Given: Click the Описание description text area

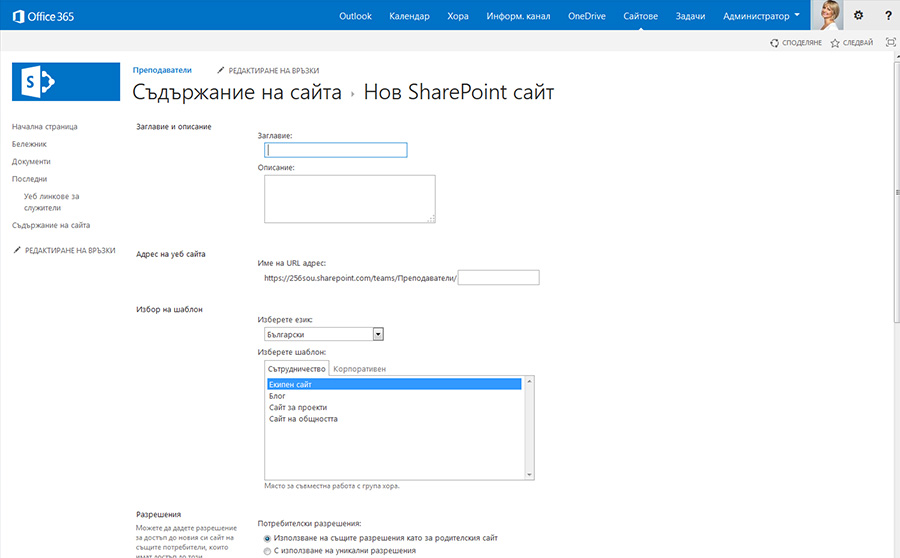Looking at the screenshot, I should point(350,199).
